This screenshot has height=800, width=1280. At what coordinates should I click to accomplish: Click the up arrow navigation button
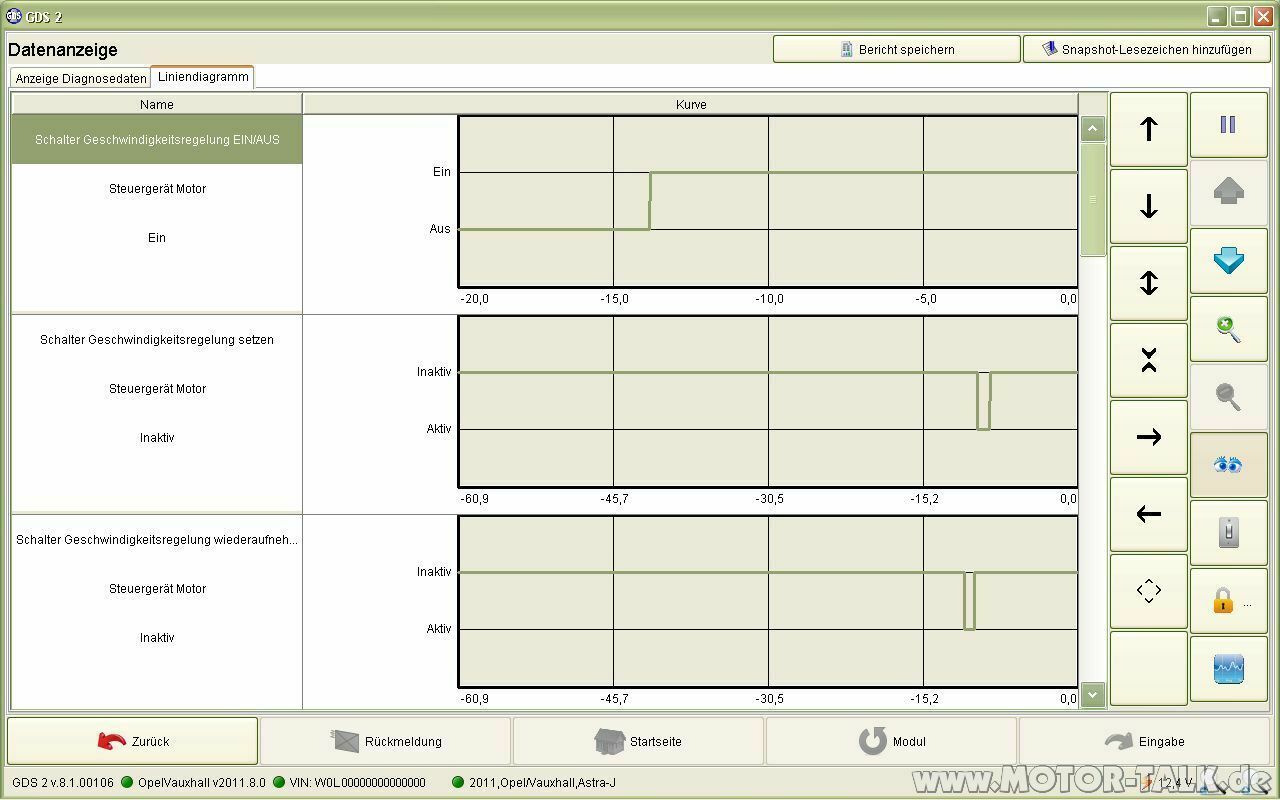[x=1148, y=129]
